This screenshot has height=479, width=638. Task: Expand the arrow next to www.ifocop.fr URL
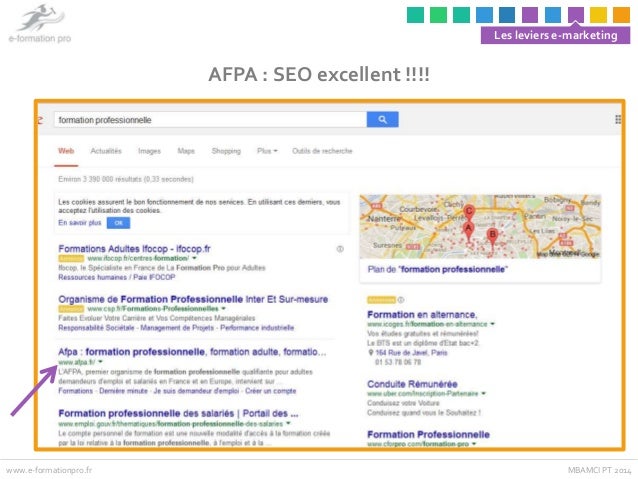194,258
